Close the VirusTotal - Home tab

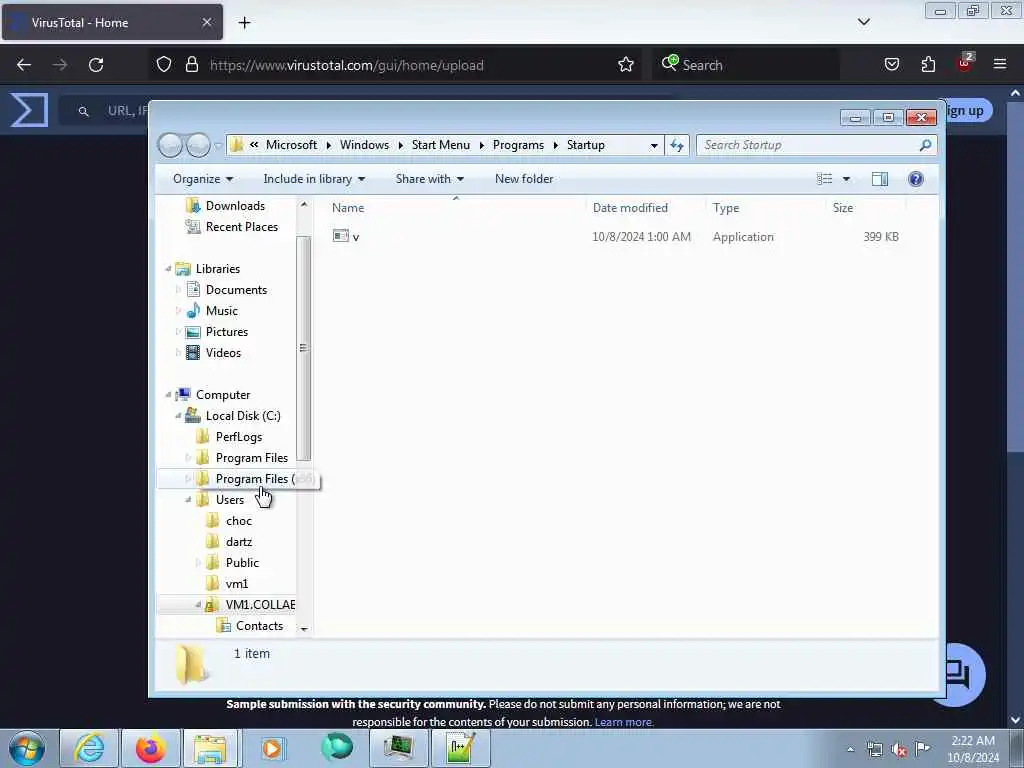206,22
